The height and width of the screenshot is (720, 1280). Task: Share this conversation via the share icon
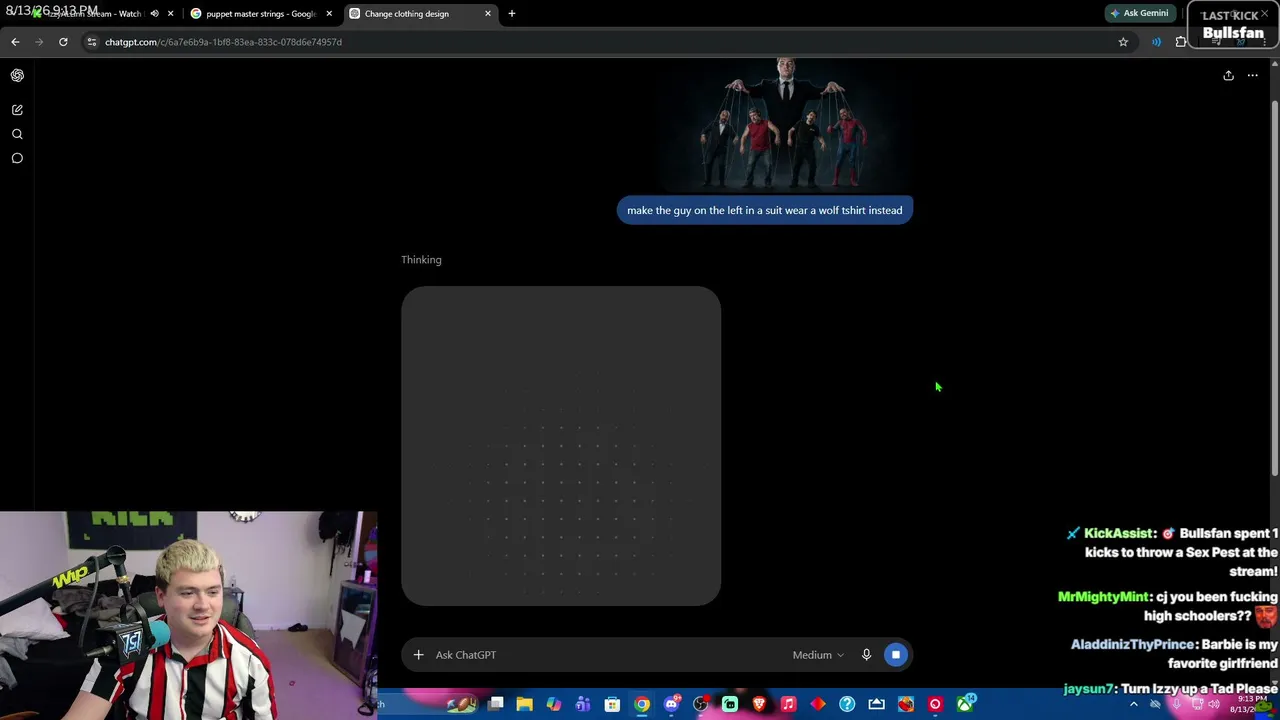click(x=1228, y=75)
